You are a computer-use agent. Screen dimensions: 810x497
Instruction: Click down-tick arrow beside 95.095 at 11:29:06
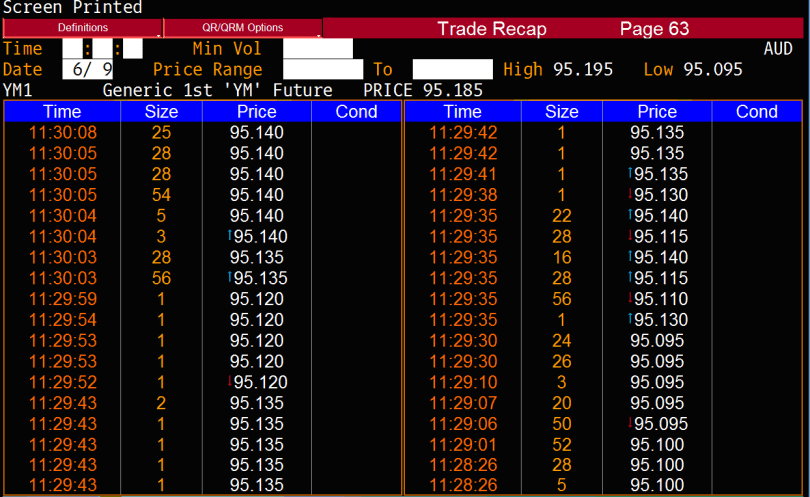tap(631, 423)
